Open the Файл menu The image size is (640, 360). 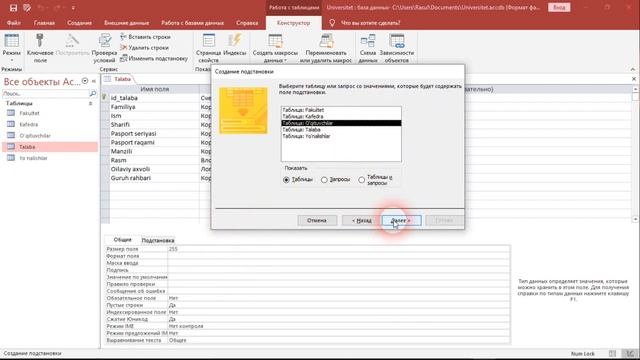[13, 23]
